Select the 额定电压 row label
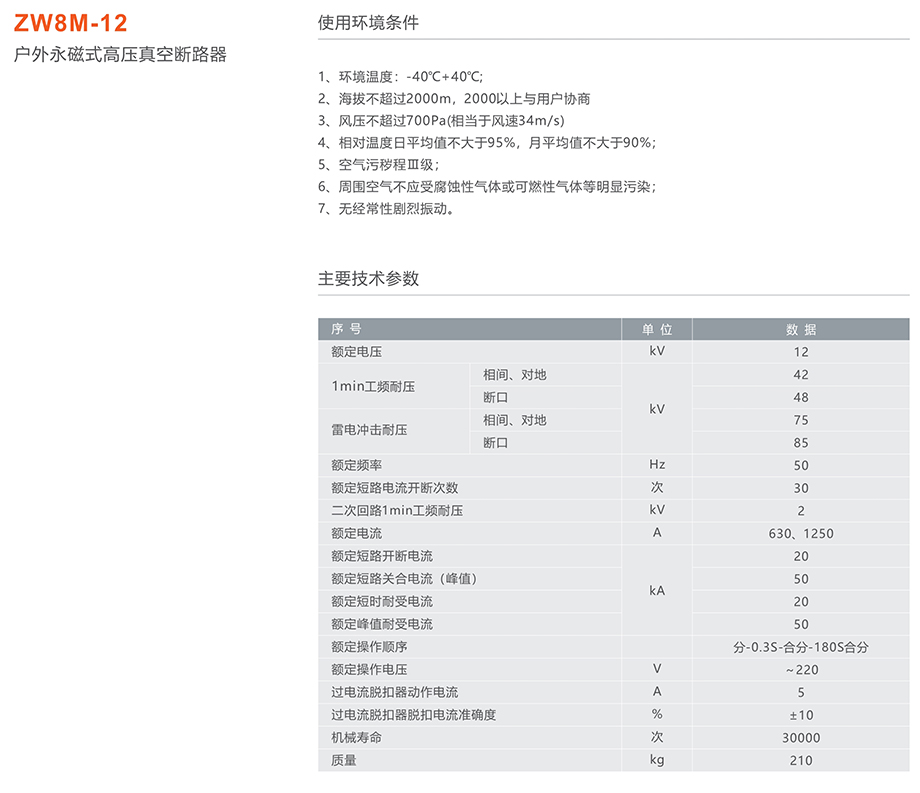The height and width of the screenshot is (793, 920). tap(357, 352)
